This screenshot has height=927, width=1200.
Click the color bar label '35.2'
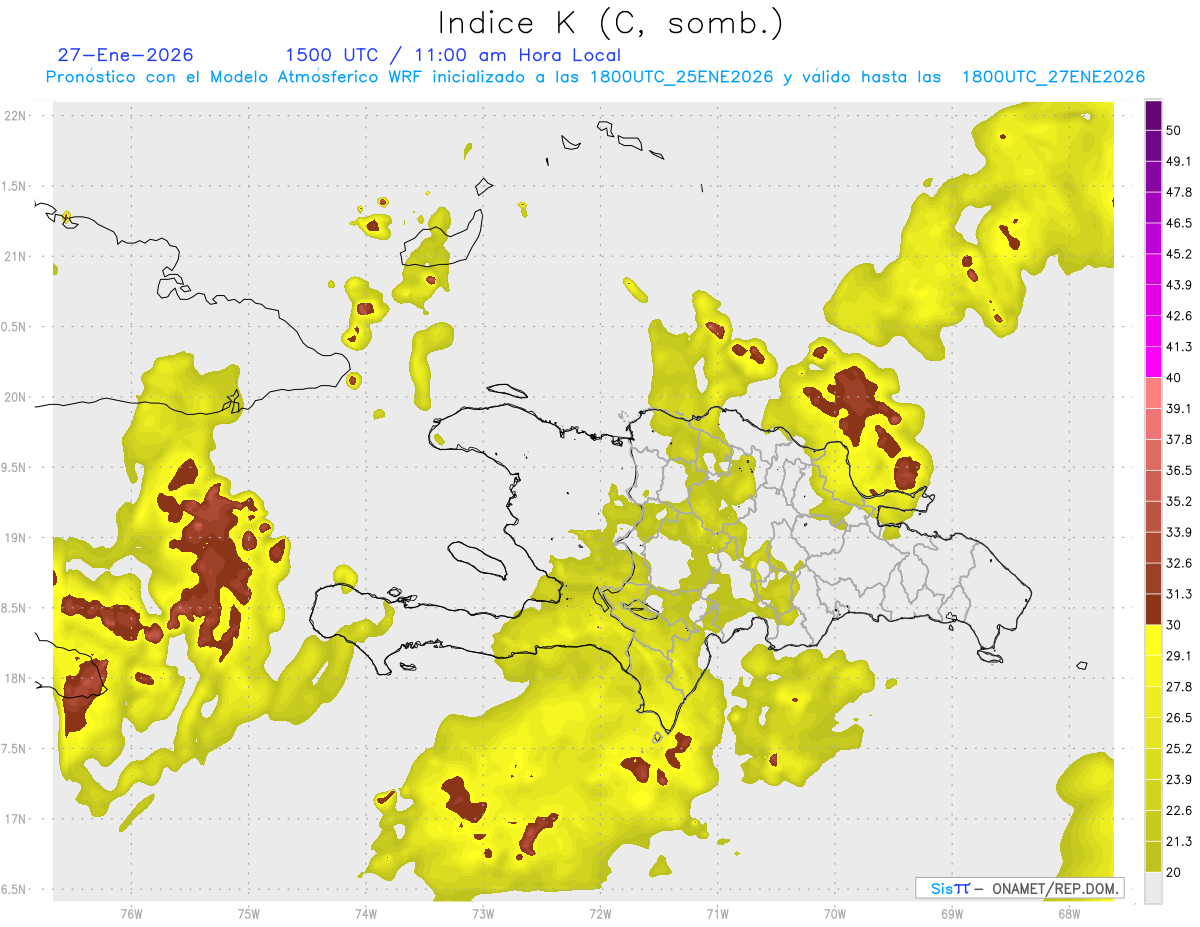(x=1179, y=502)
